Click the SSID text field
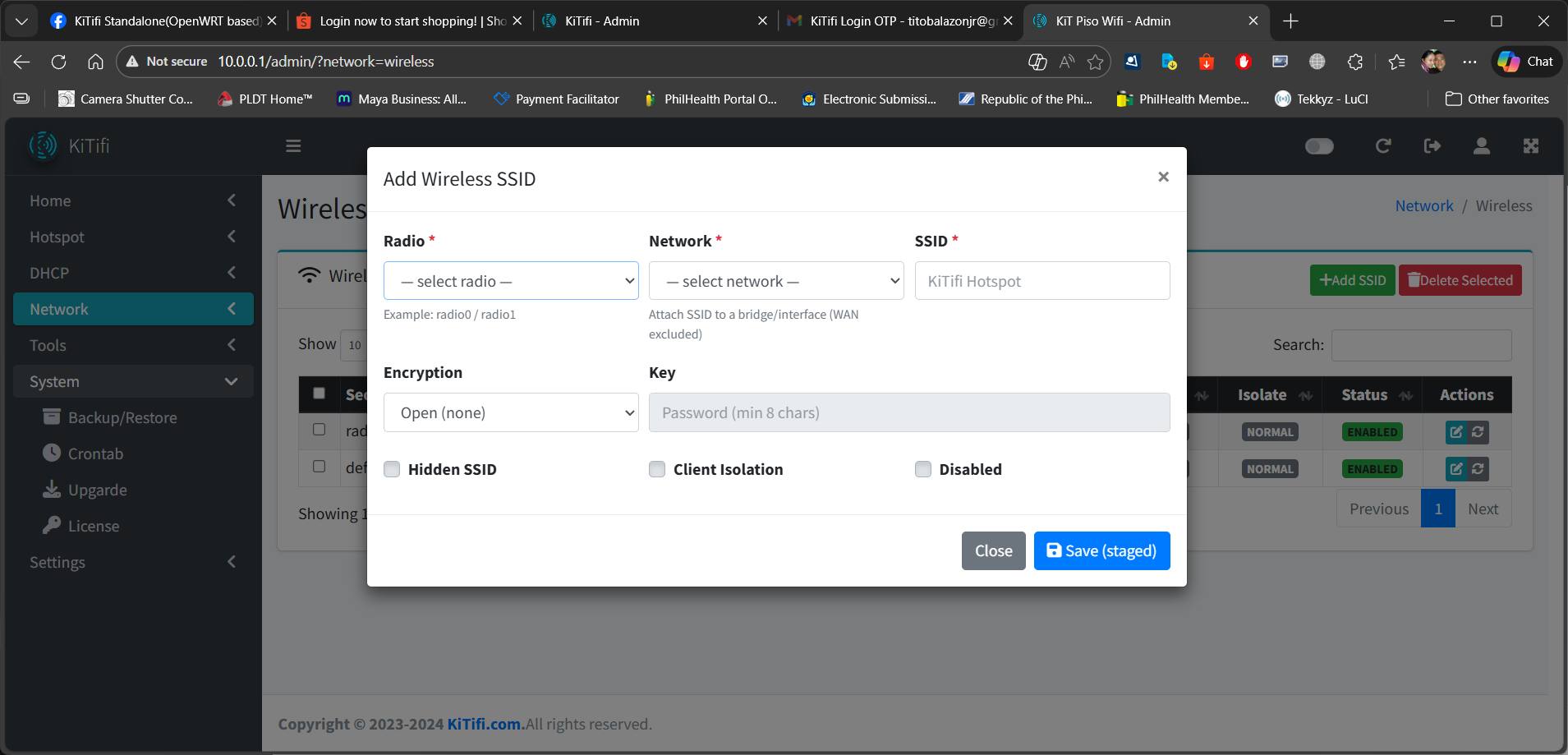Viewport: 1568px width, 755px height. [1042, 281]
